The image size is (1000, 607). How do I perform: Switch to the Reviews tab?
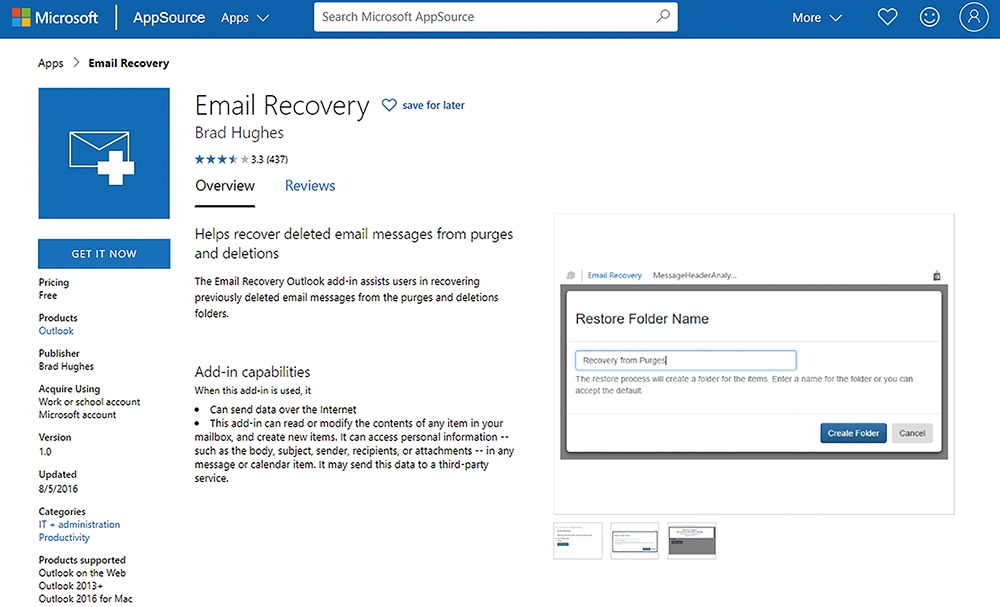(x=310, y=186)
